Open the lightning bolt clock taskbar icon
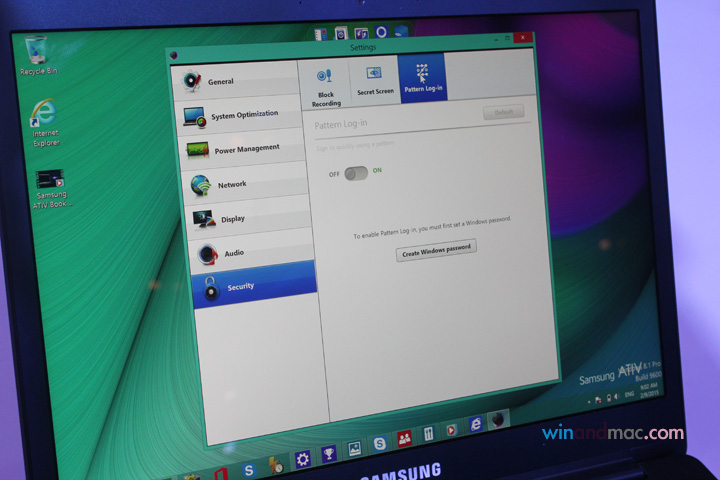The width and height of the screenshot is (720, 480). (276, 464)
